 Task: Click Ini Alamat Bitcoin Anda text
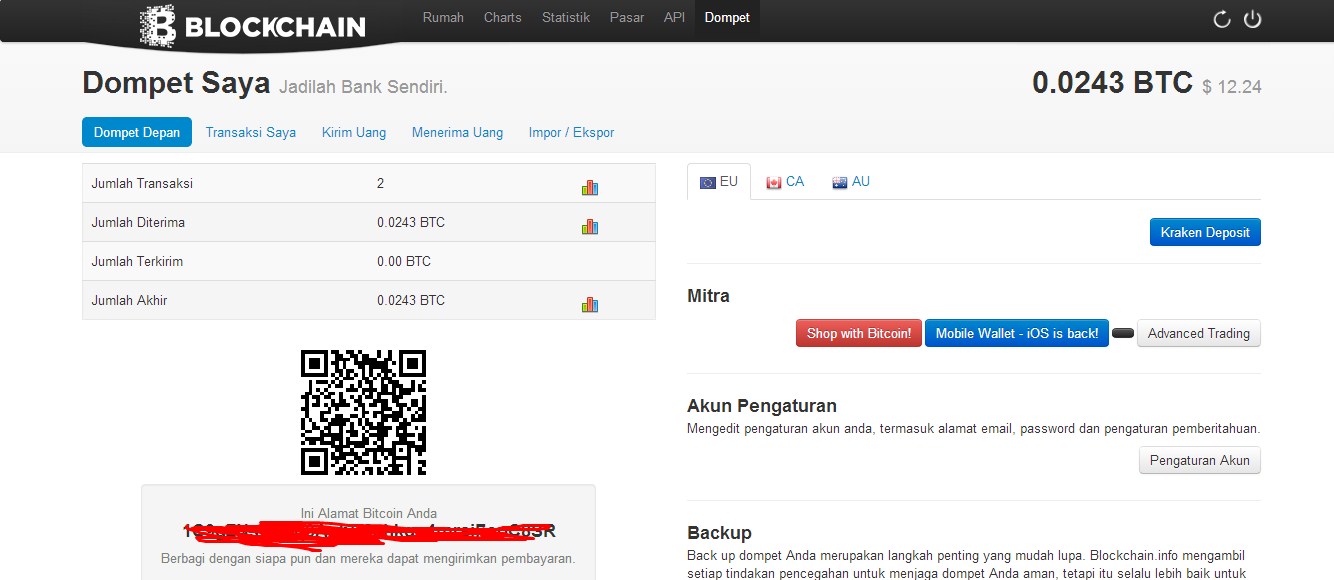368,513
